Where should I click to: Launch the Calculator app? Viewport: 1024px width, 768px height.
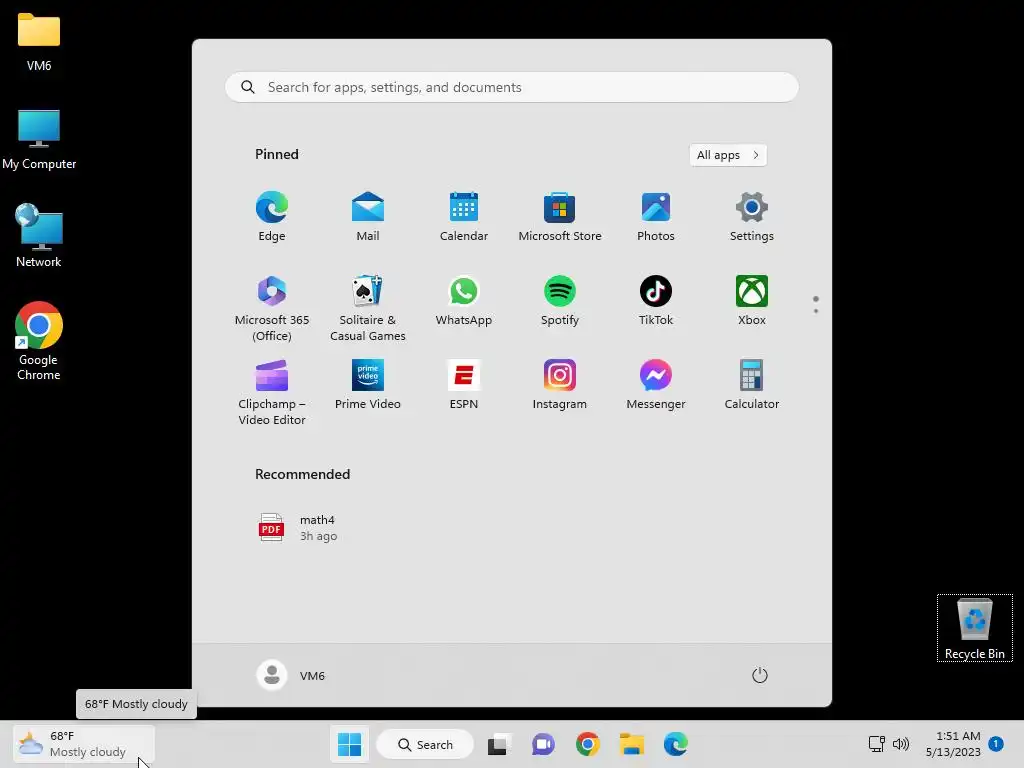click(752, 385)
